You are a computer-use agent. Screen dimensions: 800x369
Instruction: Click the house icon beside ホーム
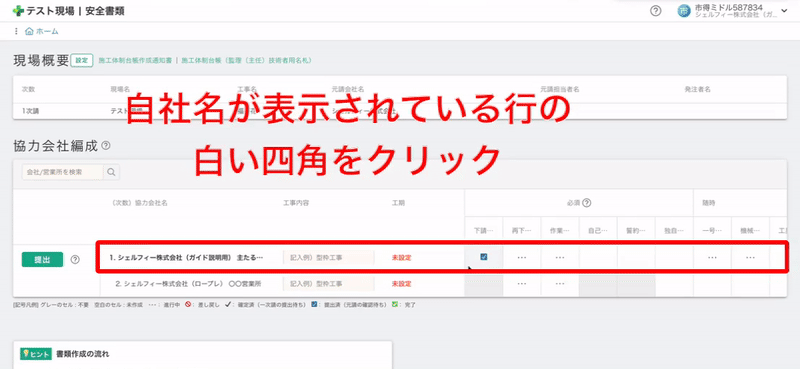tap(29, 31)
